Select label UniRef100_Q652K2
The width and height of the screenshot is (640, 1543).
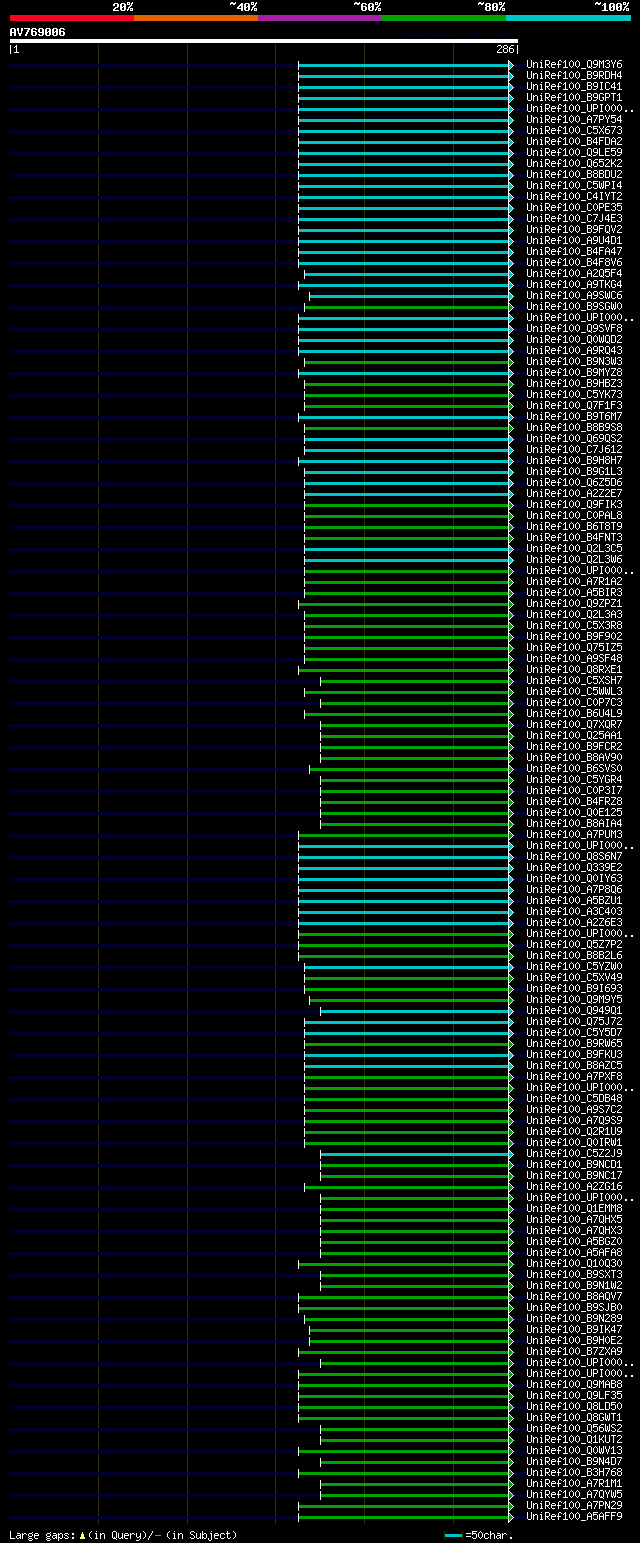pyautogui.click(x=574, y=163)
